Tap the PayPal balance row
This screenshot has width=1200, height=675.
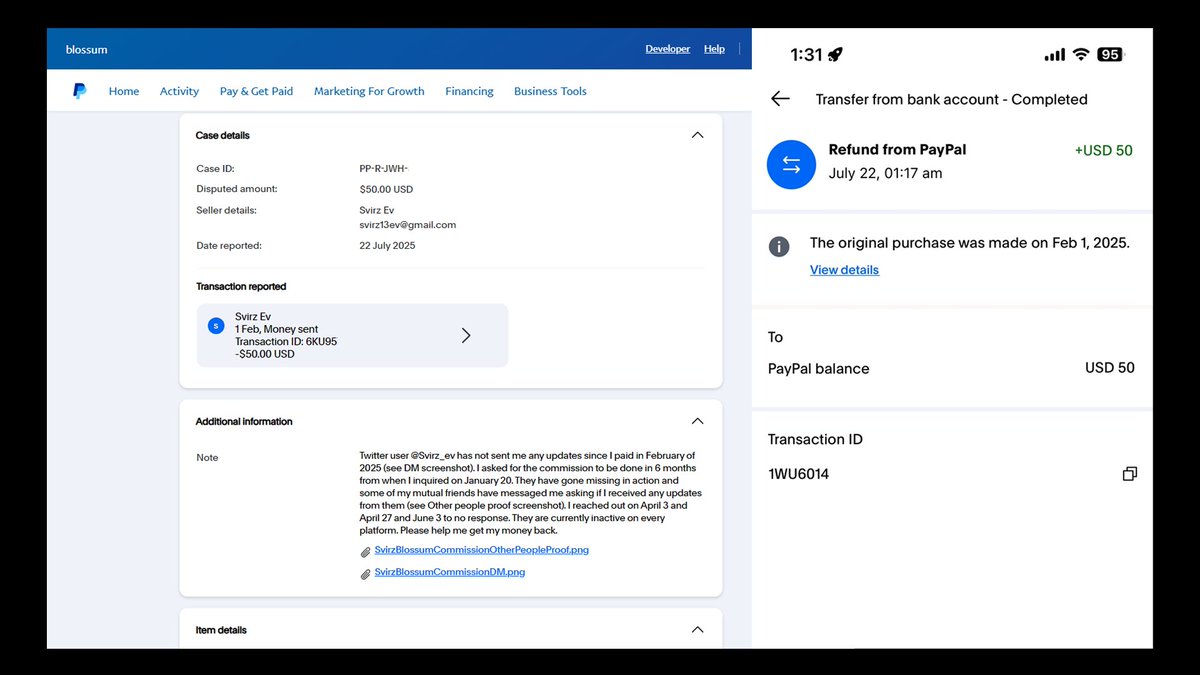951,368
